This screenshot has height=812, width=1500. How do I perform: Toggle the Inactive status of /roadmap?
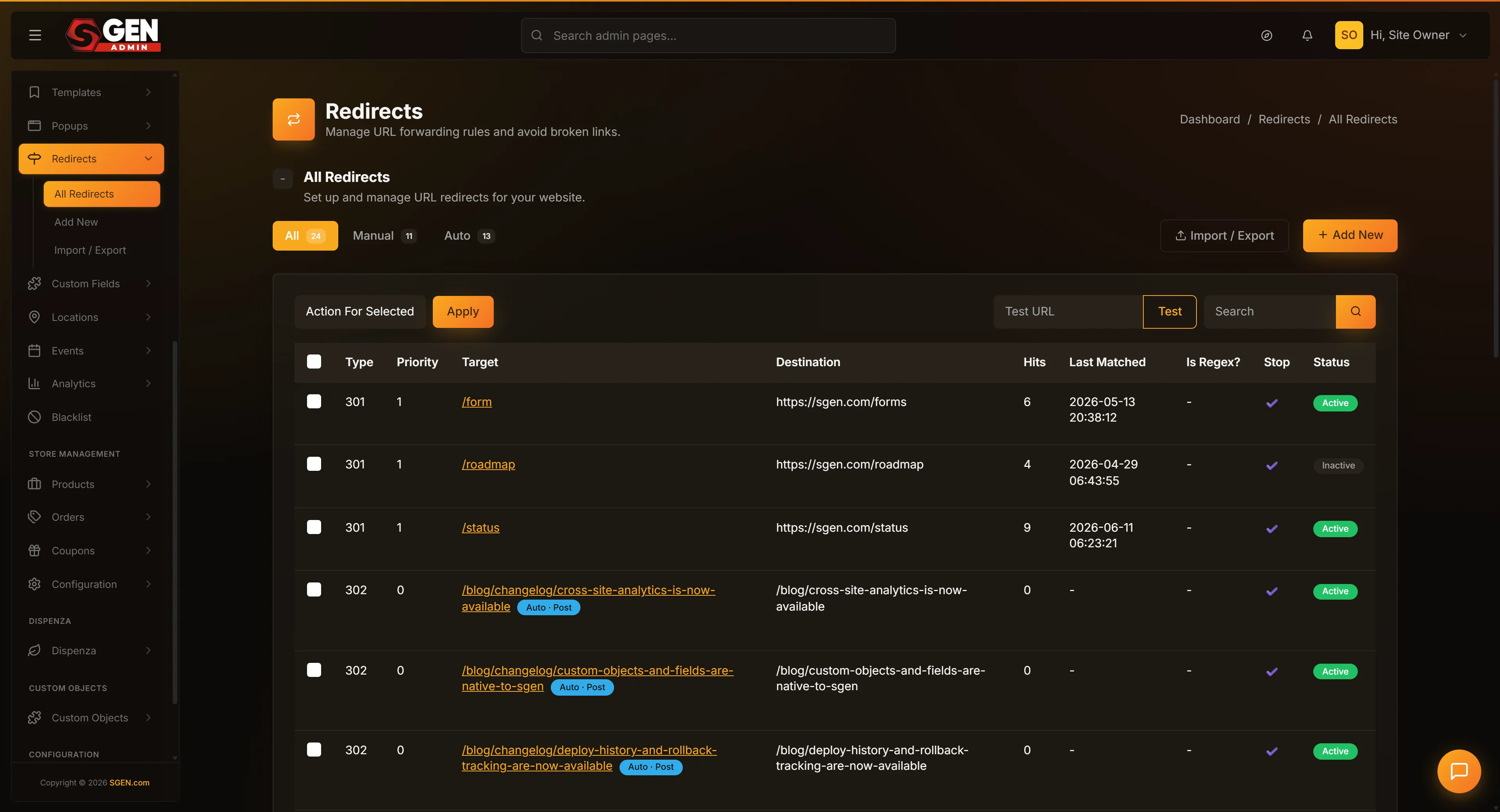pos(1338,466)
